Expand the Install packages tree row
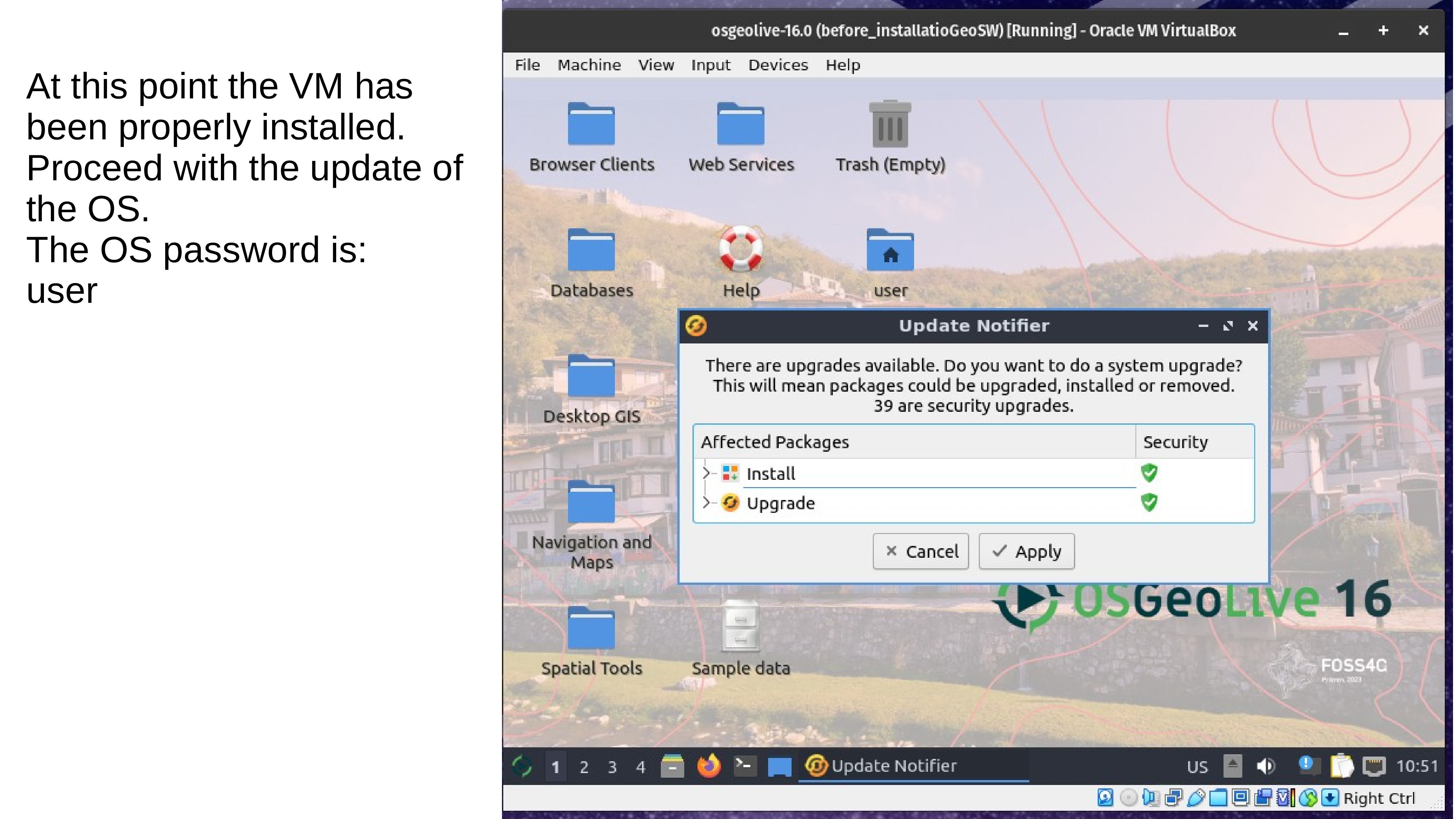This screenshot has width=1456, height=819. pos(706,473)
